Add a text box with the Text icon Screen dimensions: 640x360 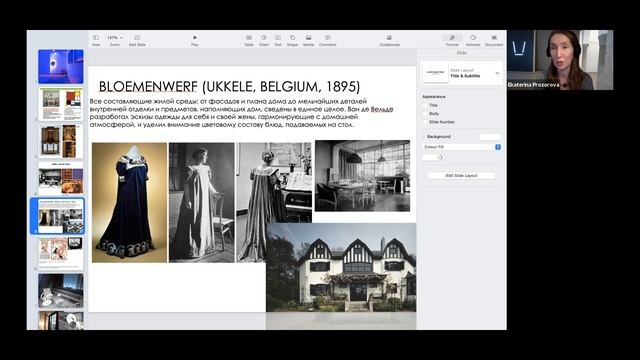278,38
